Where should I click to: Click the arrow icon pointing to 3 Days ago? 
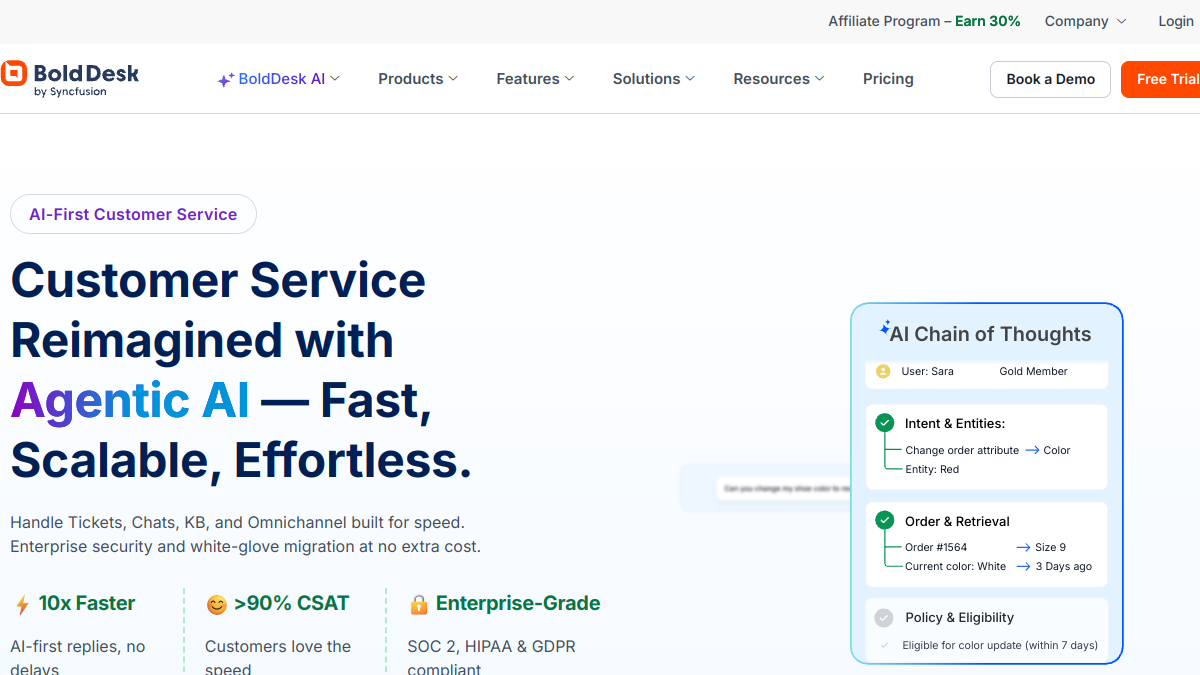click(x=1024, y=566)
